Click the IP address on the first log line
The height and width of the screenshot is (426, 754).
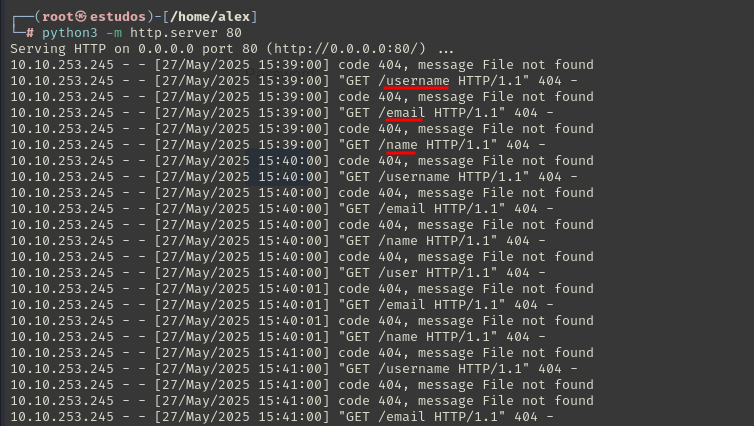62,64
